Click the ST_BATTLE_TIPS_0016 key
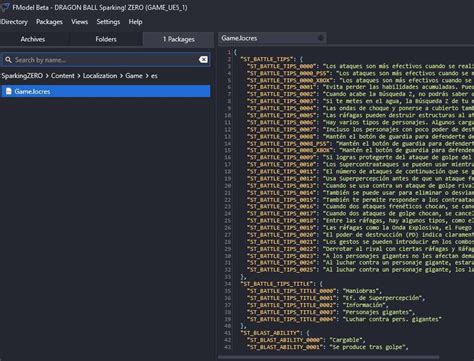This screenshot has height=361, width=474. click(282, 207)
